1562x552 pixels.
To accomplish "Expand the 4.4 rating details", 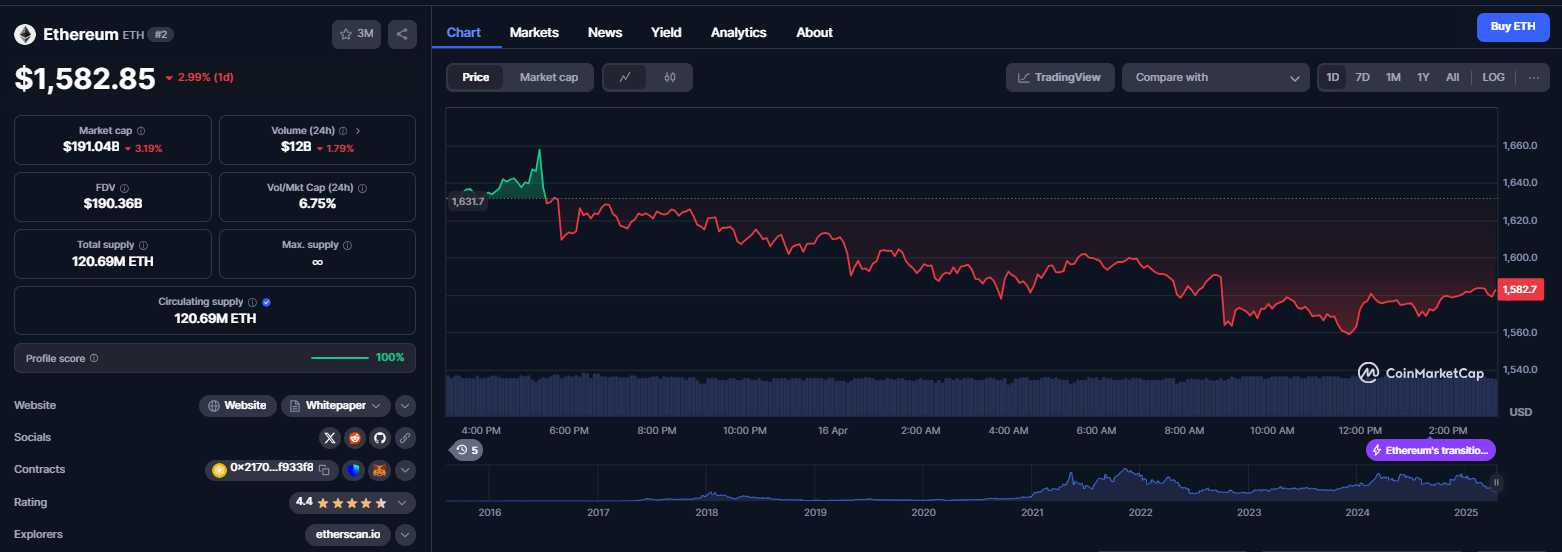I will tap(402, 502).
